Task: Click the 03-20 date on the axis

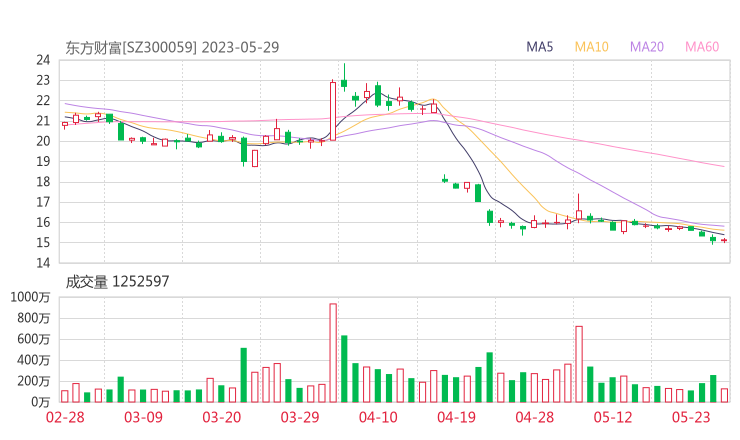Action: coord(223,418)
